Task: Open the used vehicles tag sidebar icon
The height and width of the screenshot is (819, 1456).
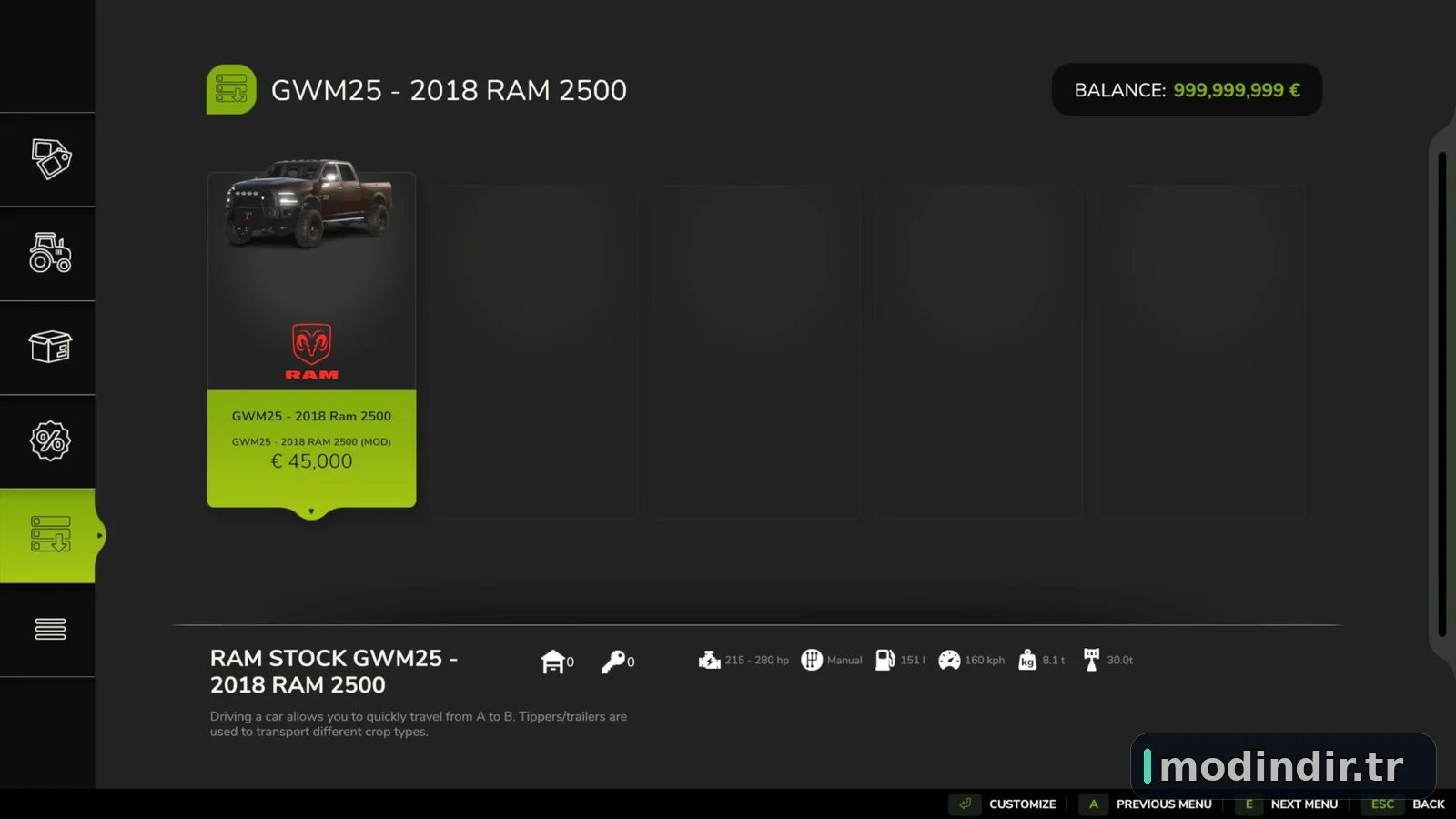Action: click(x=51, y=159)
